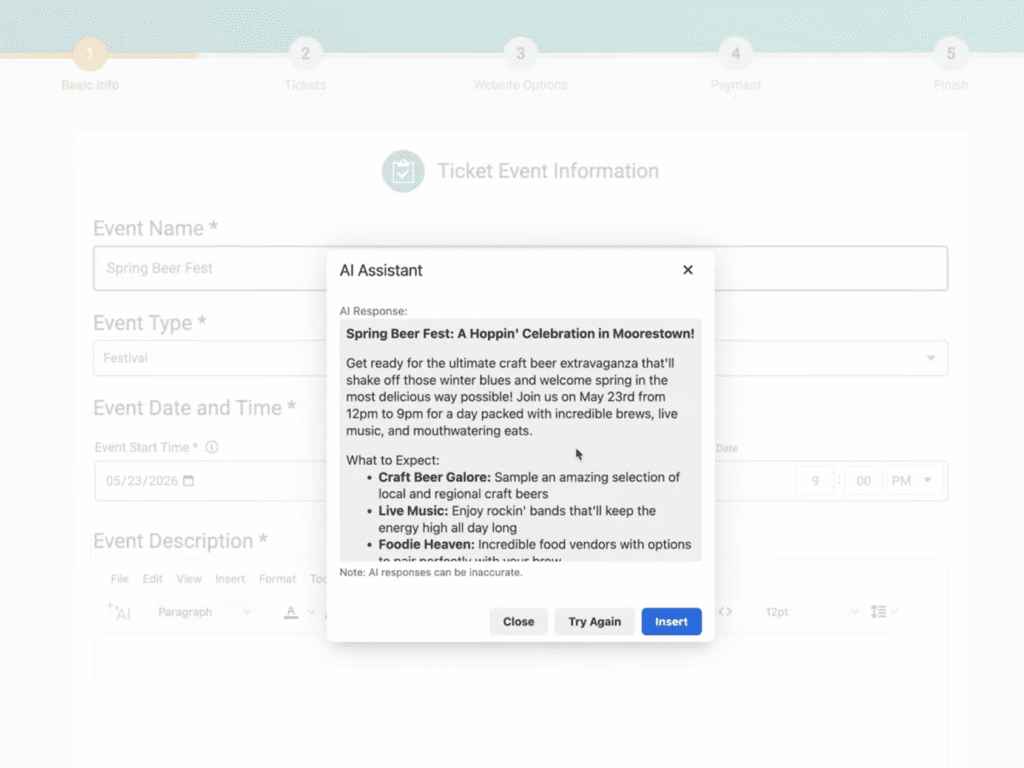
Task: Insert the AI-generated event description
Action: click(671, 621)
